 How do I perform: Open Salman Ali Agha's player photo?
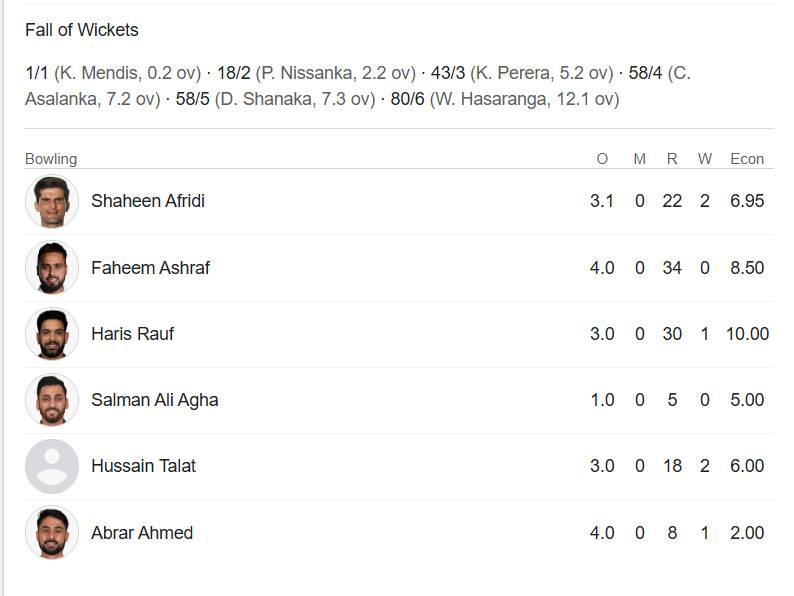52,400
